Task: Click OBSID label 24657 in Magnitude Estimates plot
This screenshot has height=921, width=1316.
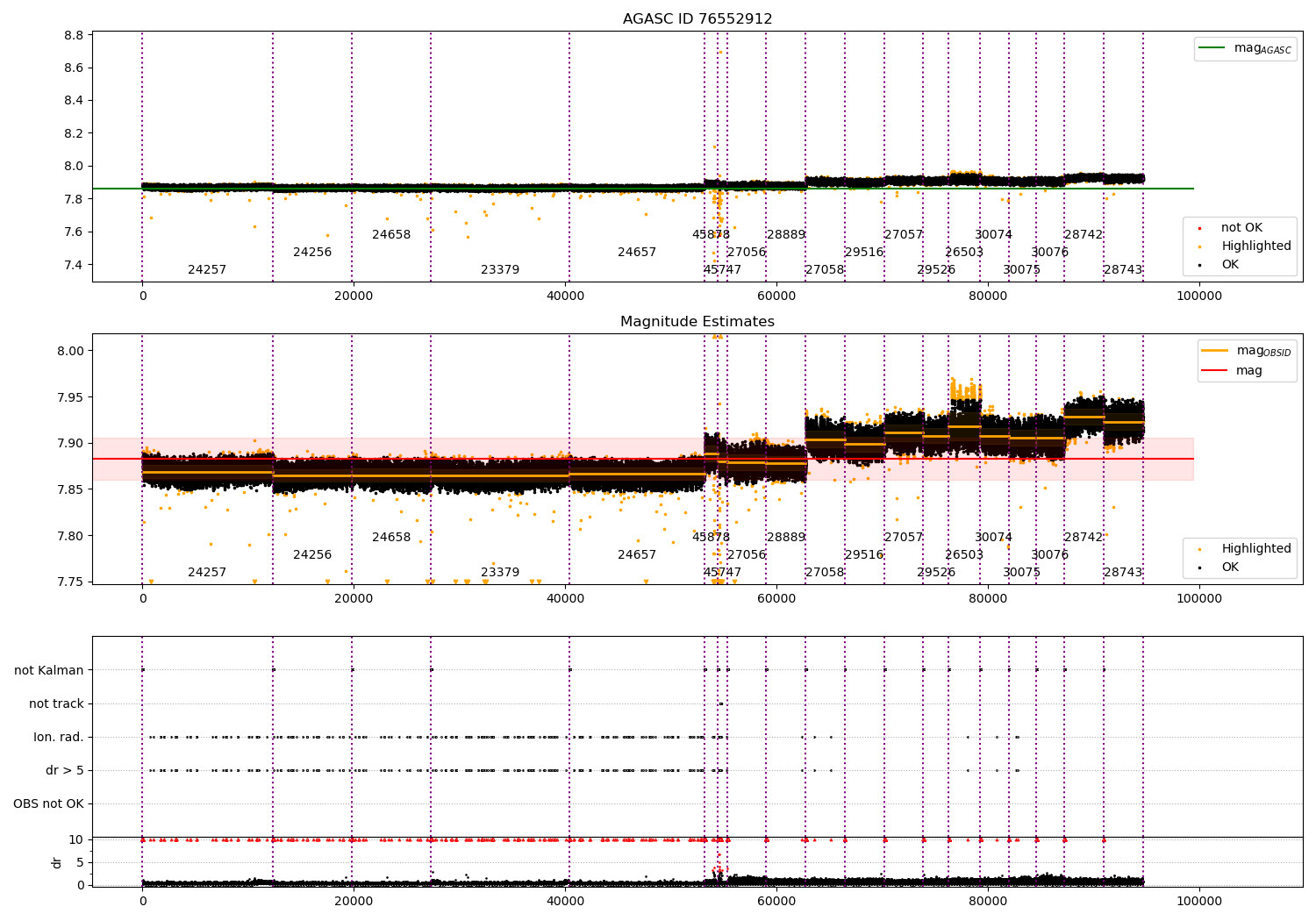Action: [x=637, y=555]
